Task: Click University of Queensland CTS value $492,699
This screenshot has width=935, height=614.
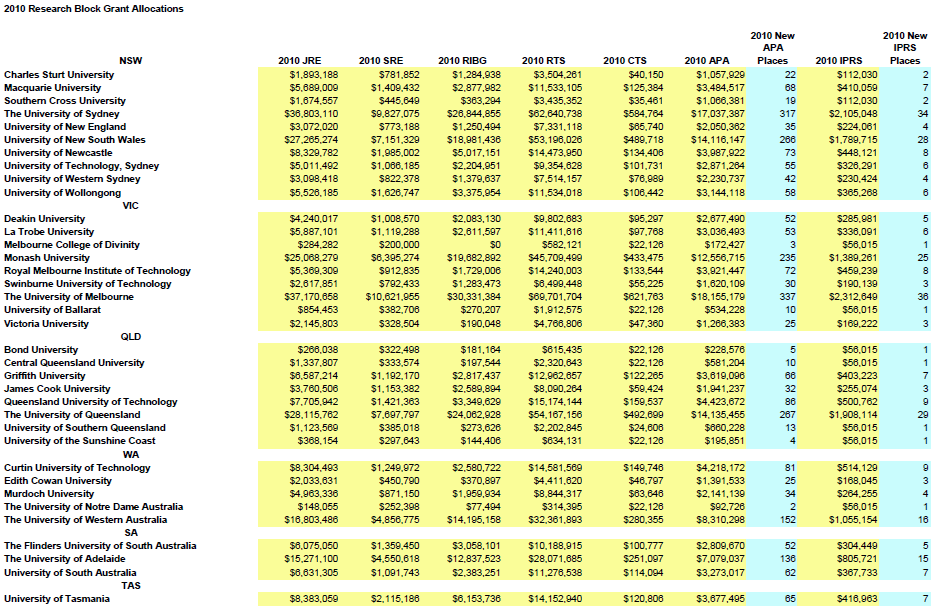Action: (643, 415)
